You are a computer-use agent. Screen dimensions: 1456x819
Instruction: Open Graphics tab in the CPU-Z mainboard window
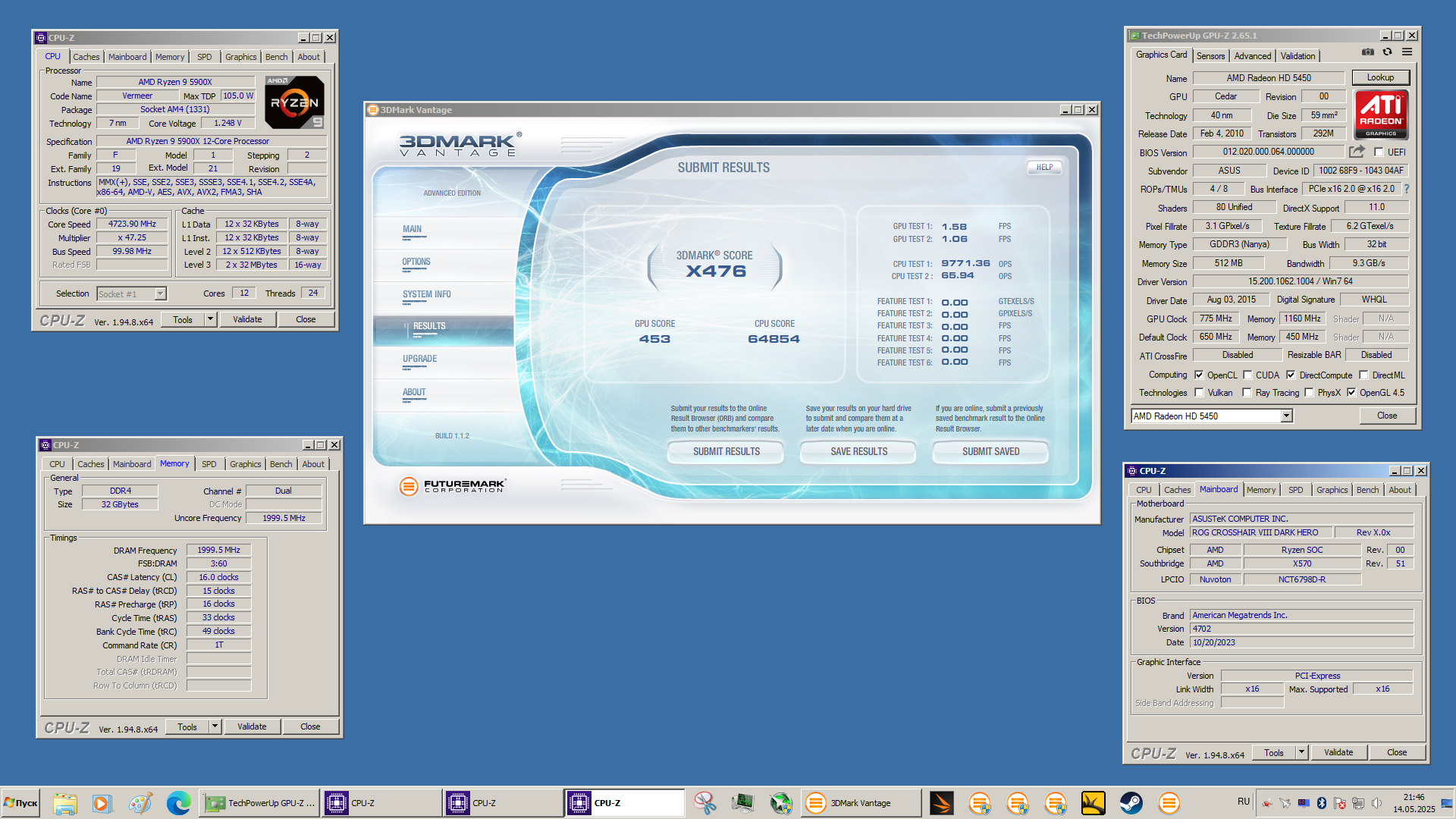tap(1332, 490)
